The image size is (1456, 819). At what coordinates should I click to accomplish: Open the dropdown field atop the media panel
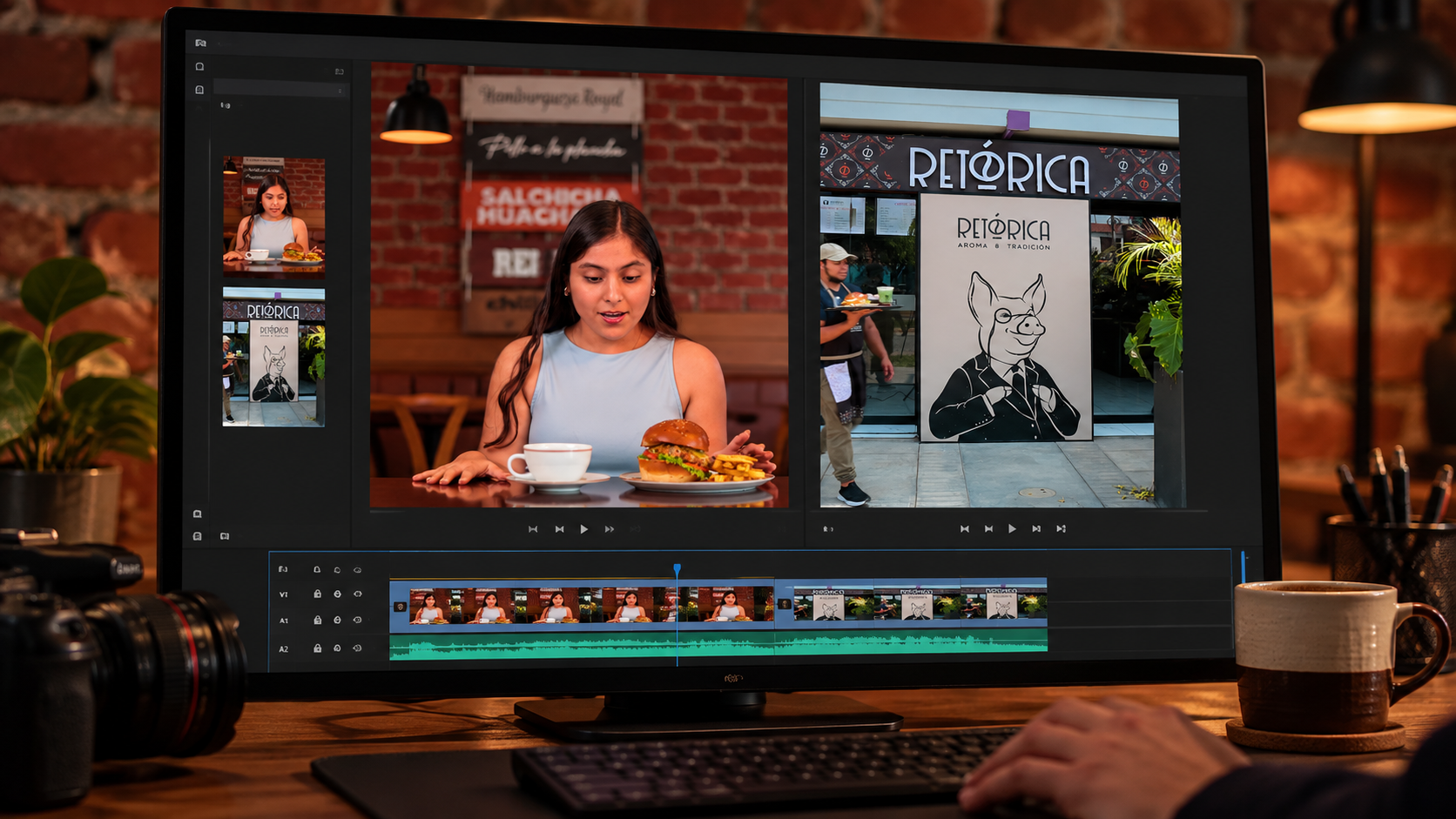click(x=280, y=88)
